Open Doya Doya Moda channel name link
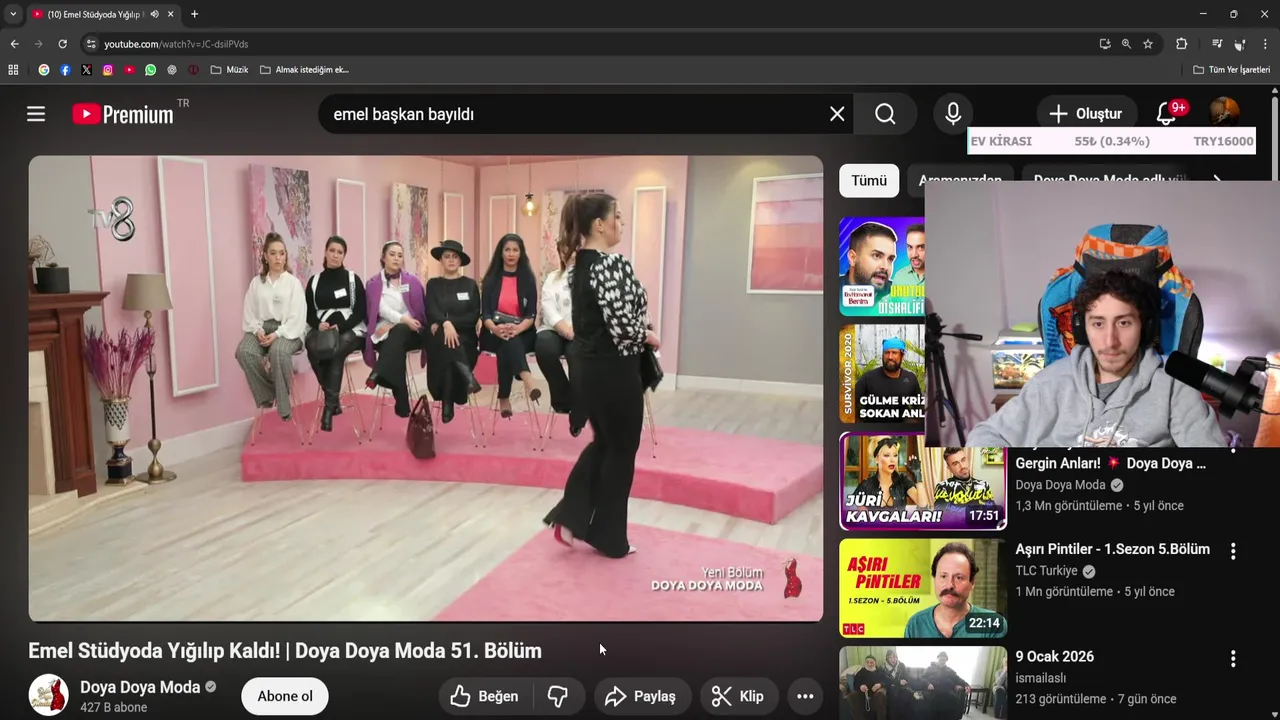 coord(140,687)
